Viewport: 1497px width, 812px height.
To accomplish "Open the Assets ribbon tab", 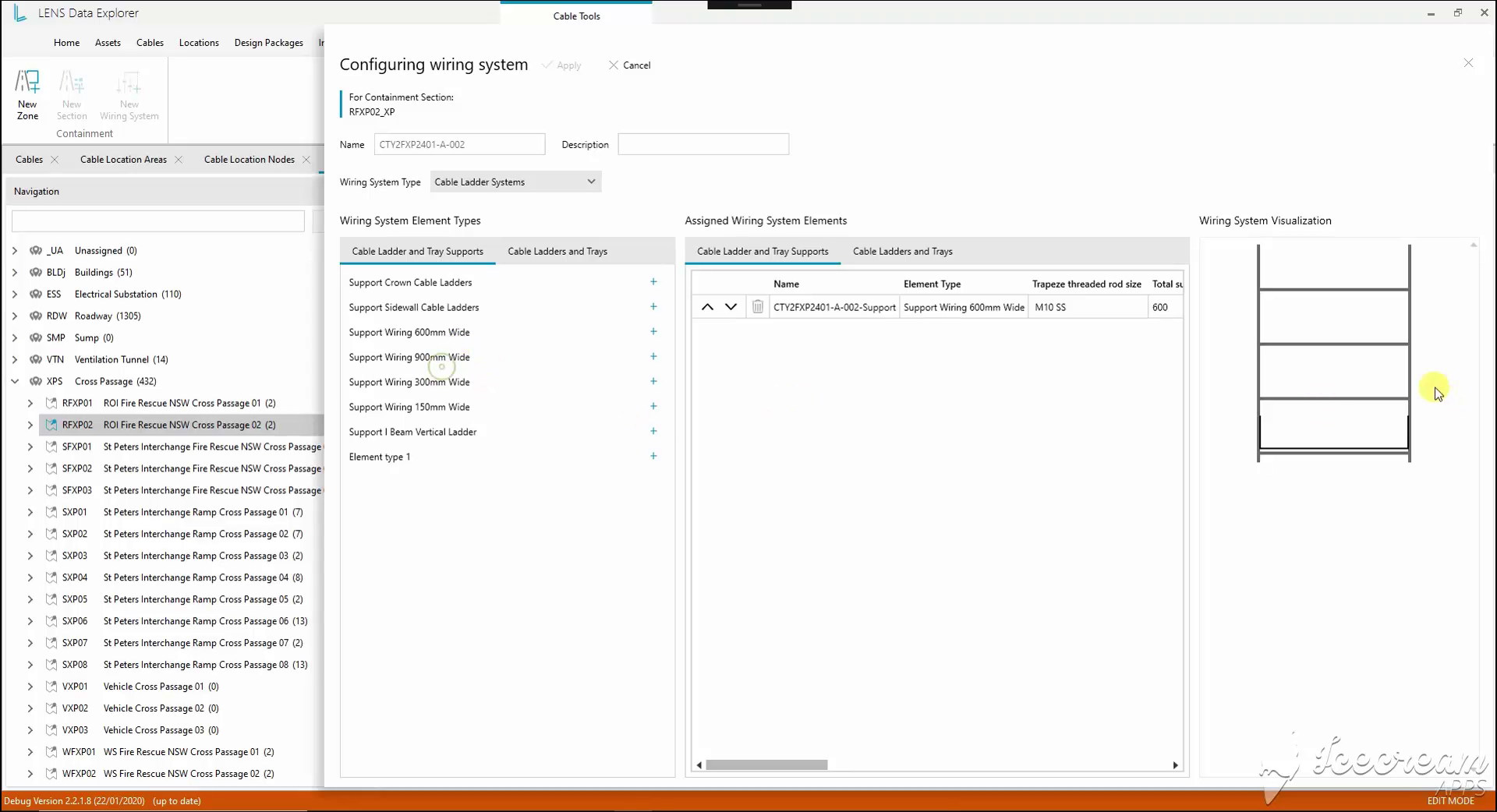I will point(108,43).
